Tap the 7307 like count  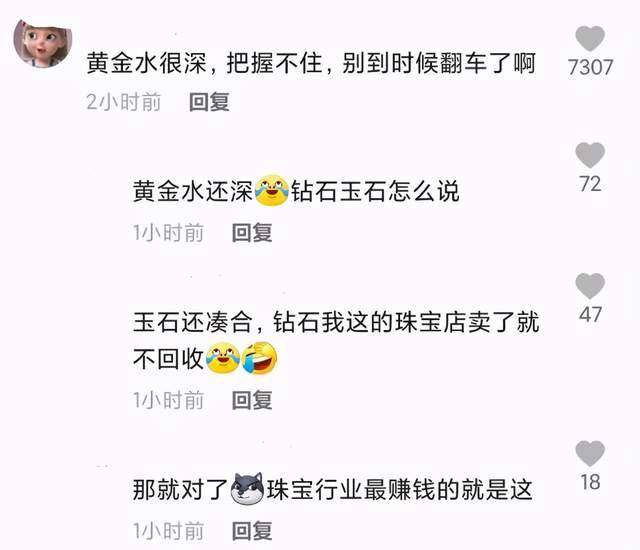[x=590, y=67]
